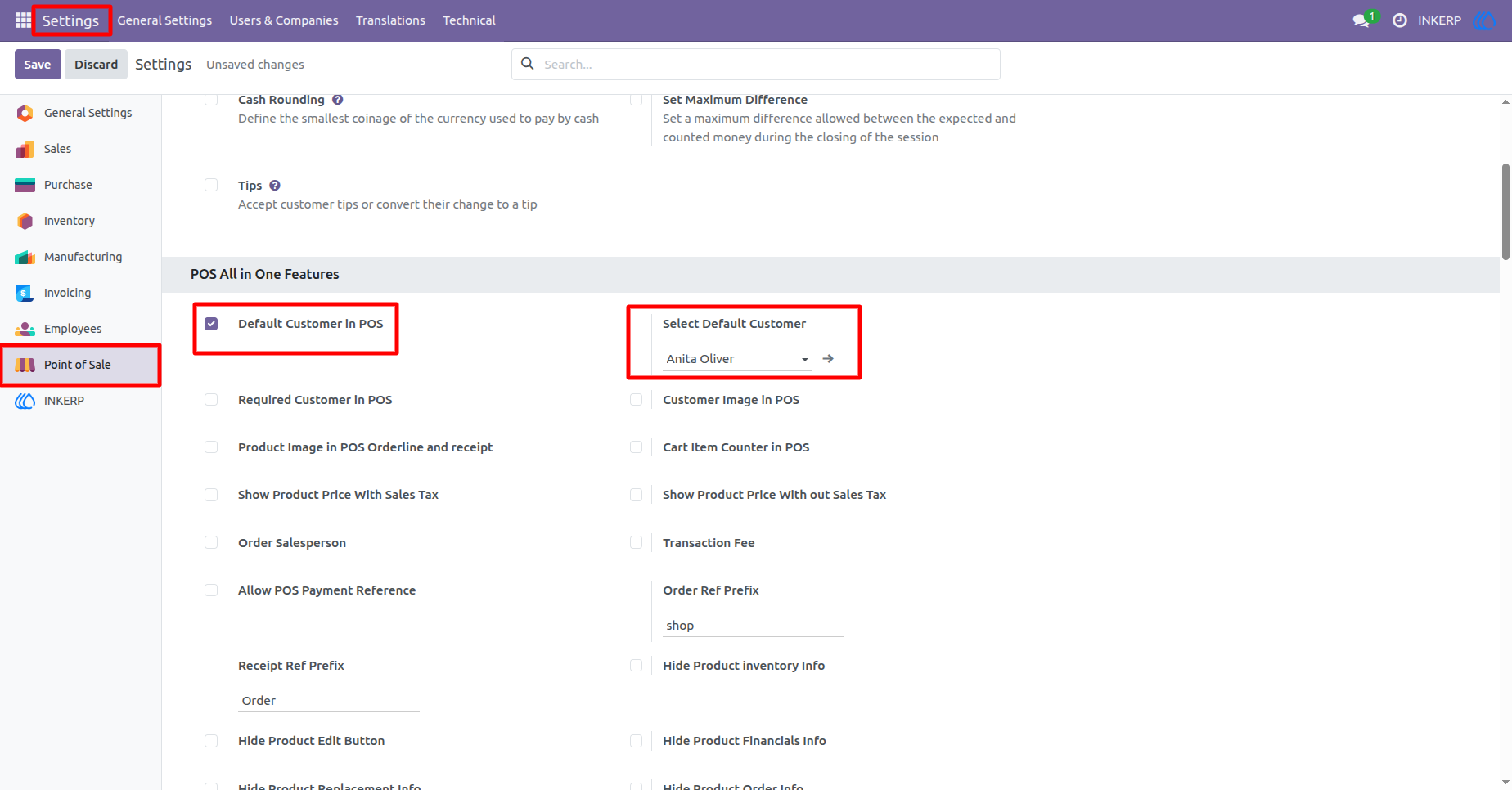Click the Purchase sidebar icon
This screenshot has width=1512, height=790.
pyautogui.click(x=25, y=185)
